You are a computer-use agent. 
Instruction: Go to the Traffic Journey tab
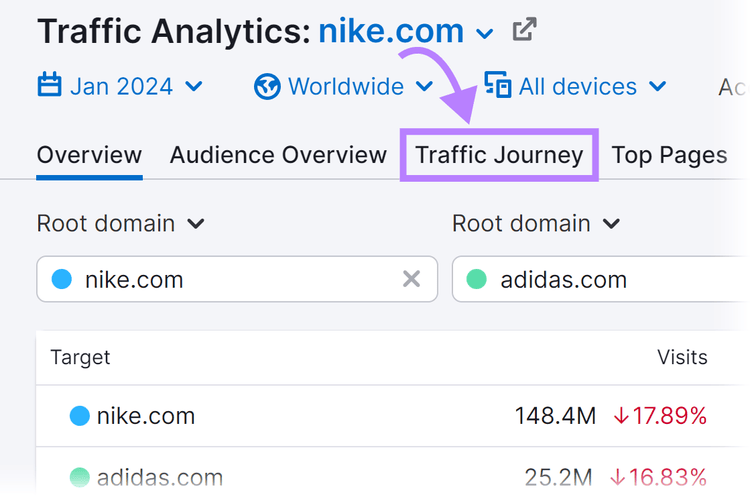click(x=499, y=155)
